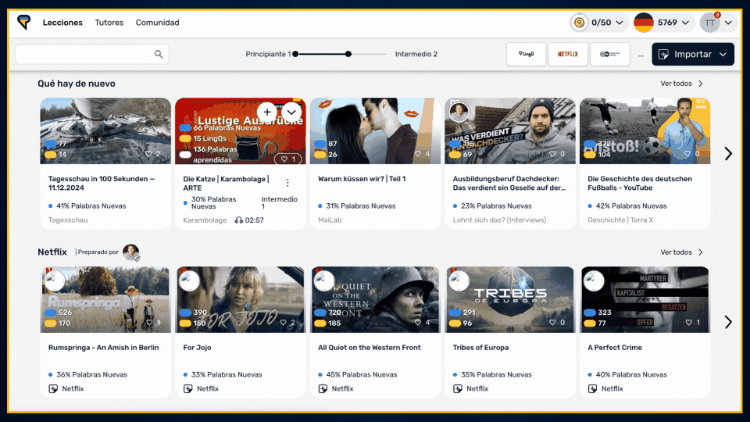Select the LingQ source filter
This screenshot has height=422, width=750.
(526, 54)
